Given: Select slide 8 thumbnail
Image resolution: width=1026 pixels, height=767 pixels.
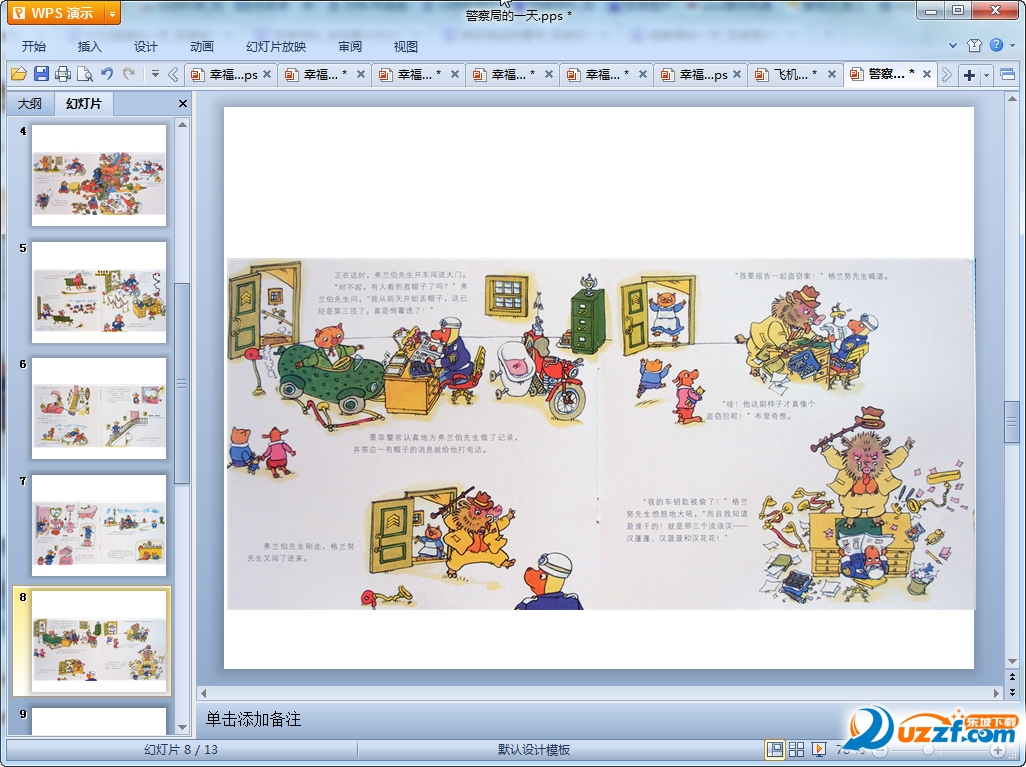Looking at the screenshot, I should click(99, 641).
